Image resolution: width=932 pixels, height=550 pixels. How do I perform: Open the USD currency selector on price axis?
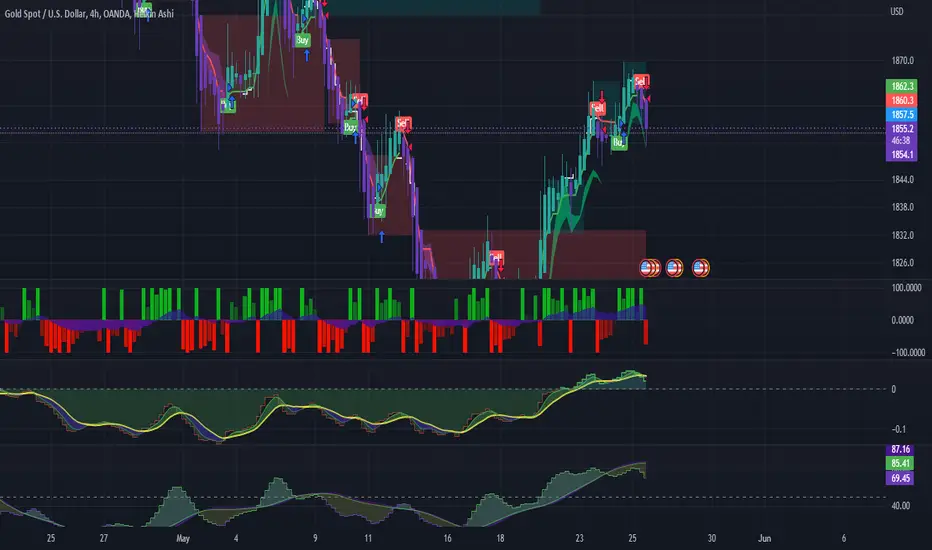(x=896, y=11)
